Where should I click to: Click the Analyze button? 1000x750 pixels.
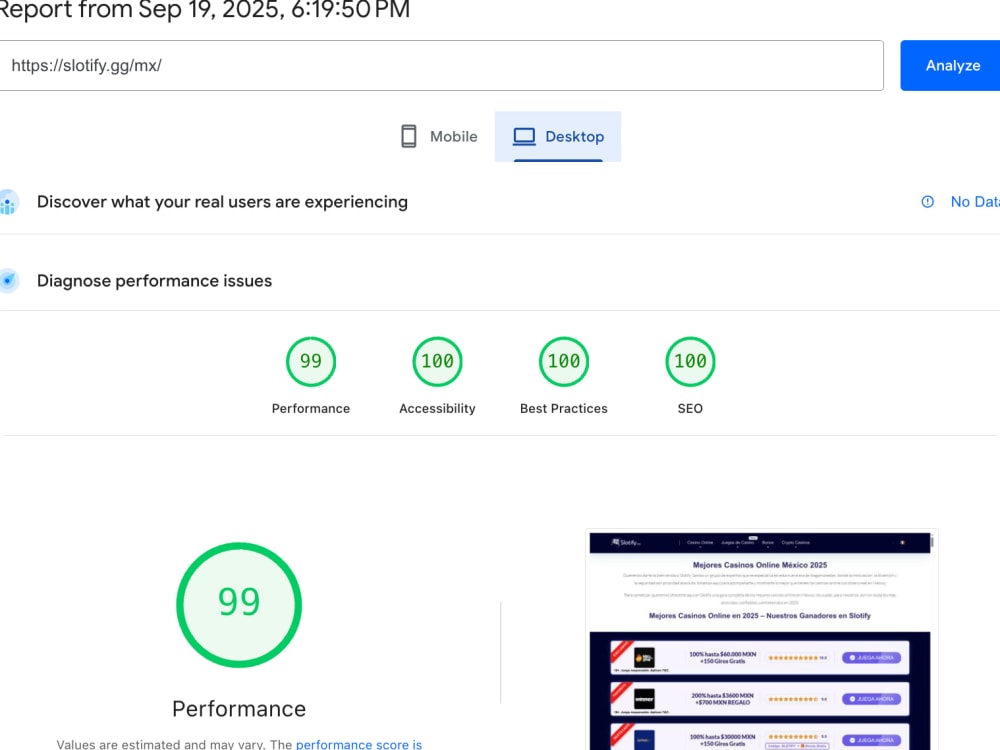(x=952, y=66)
